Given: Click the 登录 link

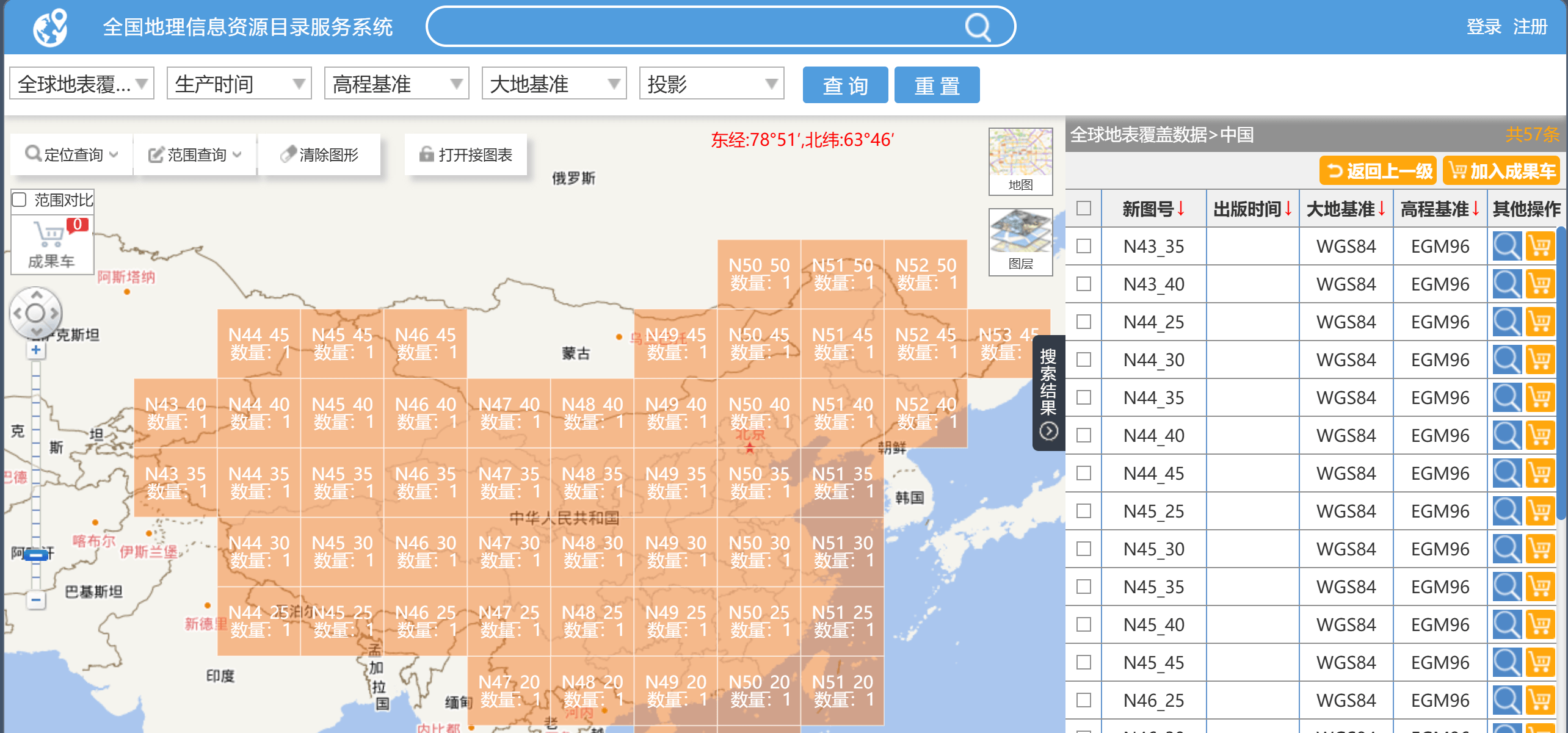Looking at the screenshot, I should [x=1483, y=27].
